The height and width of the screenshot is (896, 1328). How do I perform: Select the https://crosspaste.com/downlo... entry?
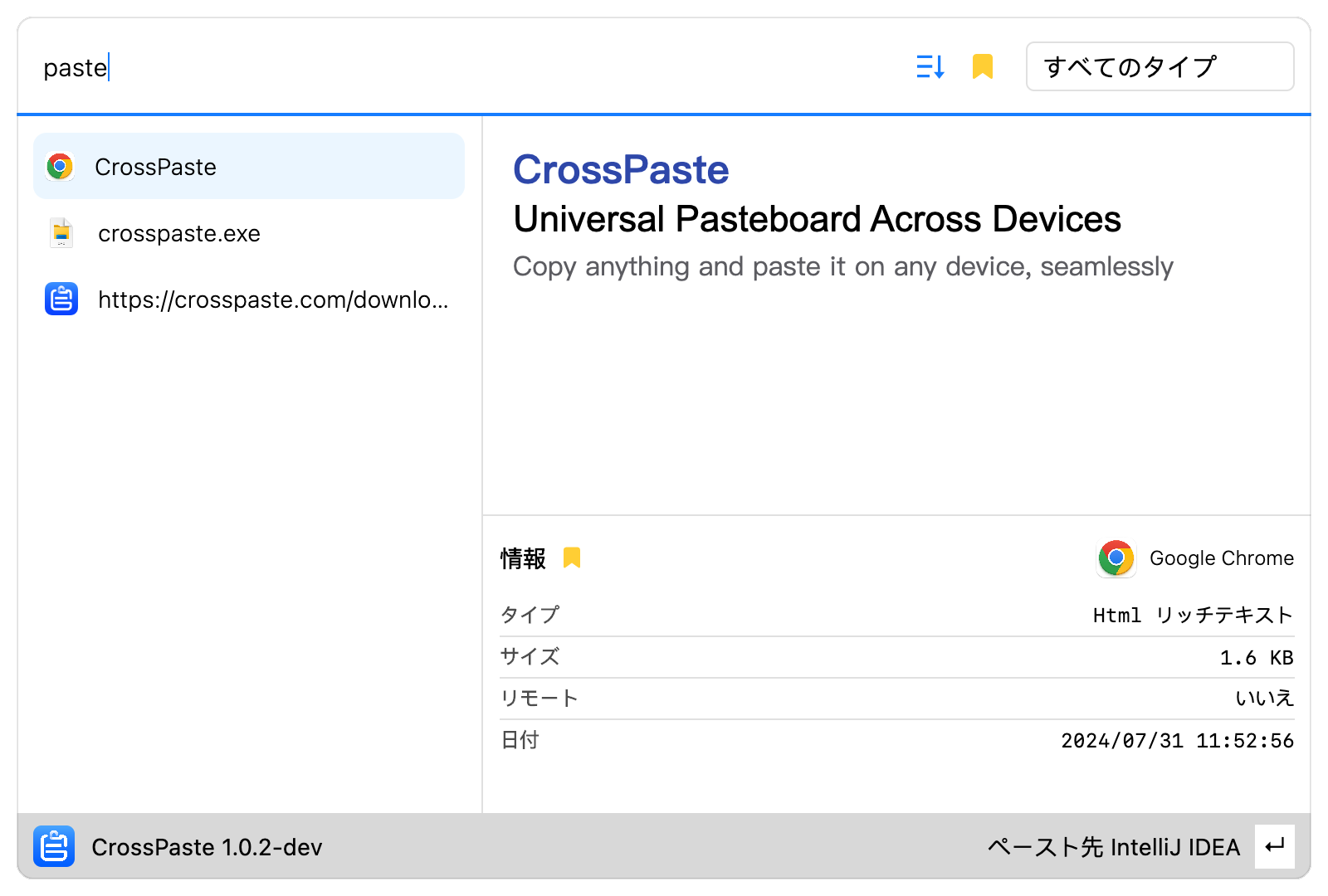pyautogui.click(x=249, y=299)
